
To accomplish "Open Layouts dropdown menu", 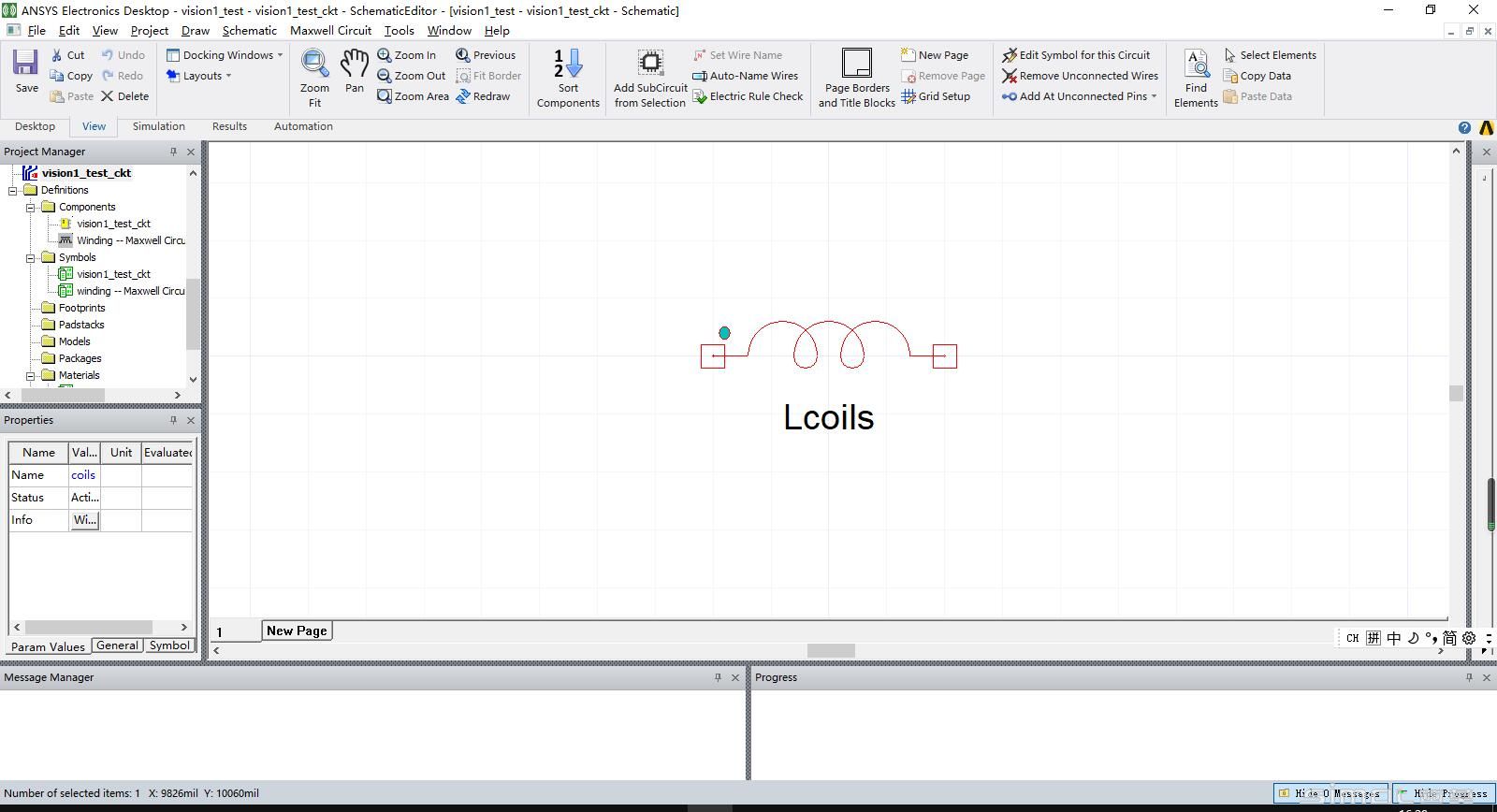I will pos(198,76).
